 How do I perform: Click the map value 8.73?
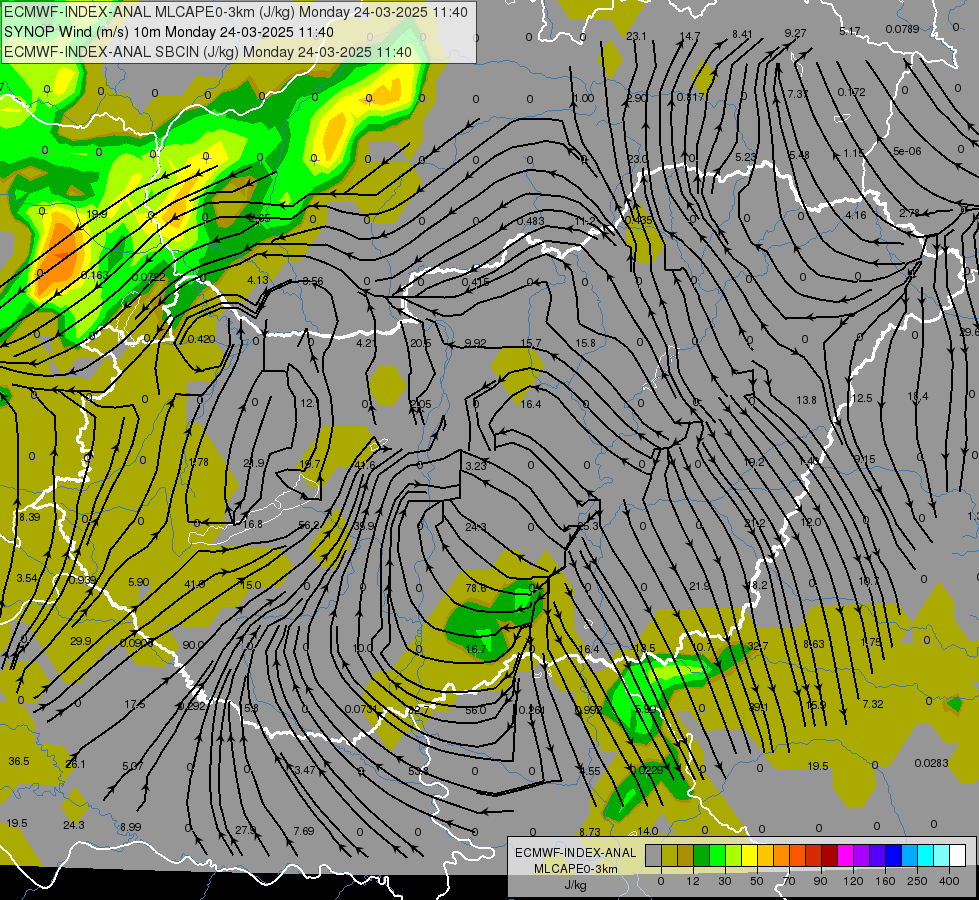coord(590,831)
